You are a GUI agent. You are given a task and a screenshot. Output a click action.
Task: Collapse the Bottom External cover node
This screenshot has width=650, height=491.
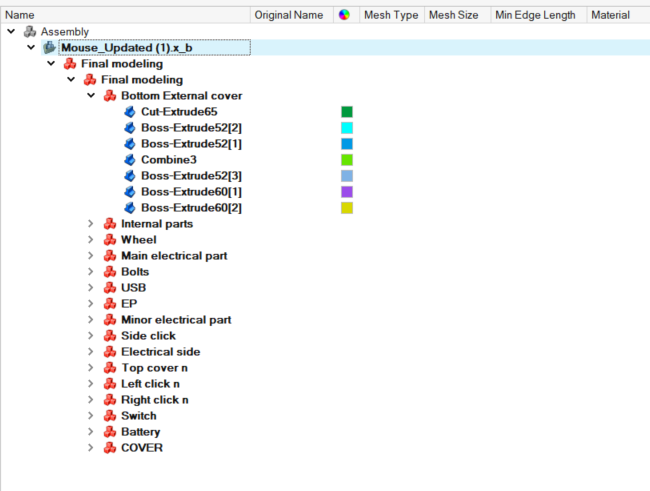(x=91, y=96)
